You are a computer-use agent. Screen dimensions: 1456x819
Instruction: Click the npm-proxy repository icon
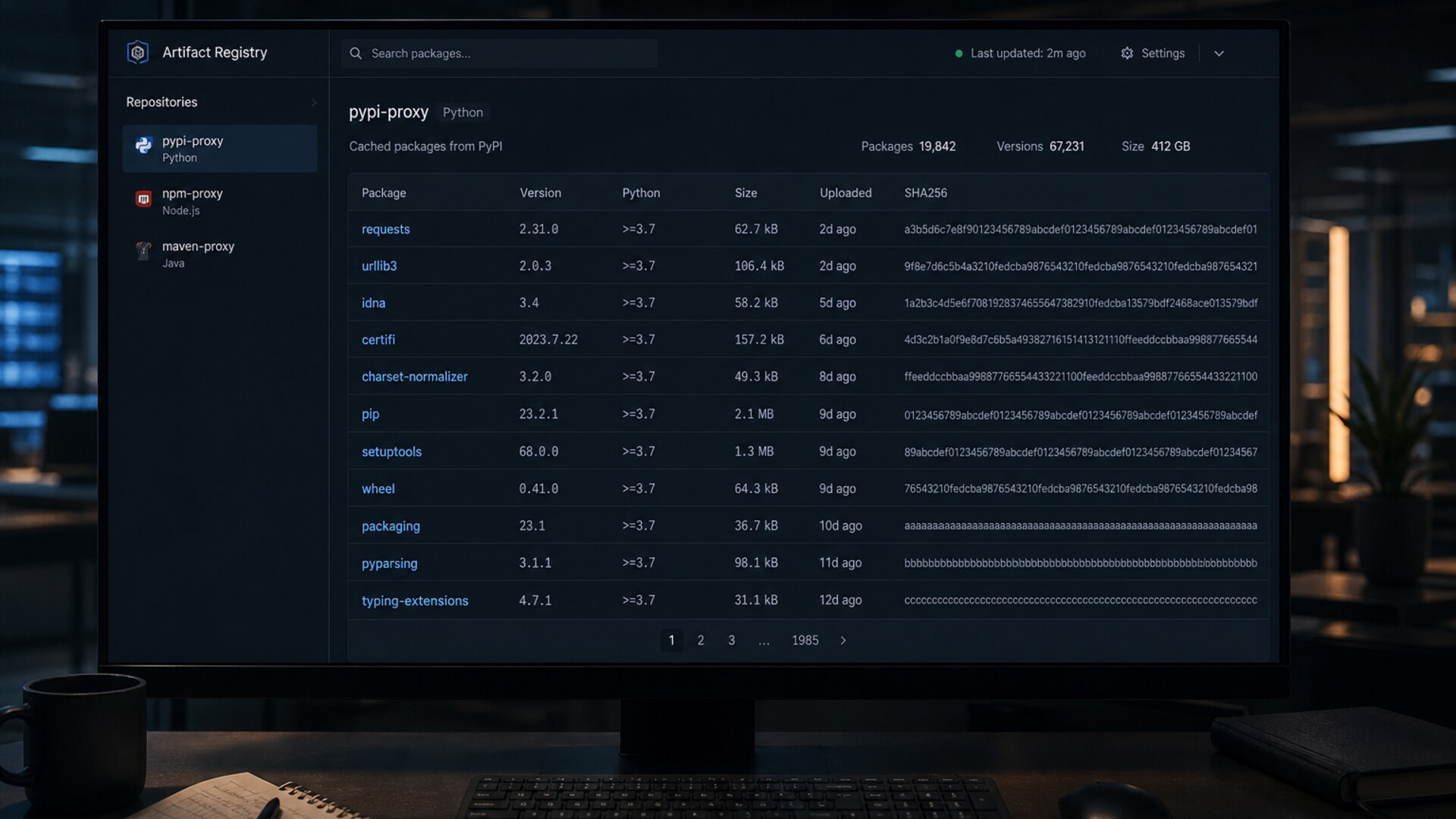point(143,199)
